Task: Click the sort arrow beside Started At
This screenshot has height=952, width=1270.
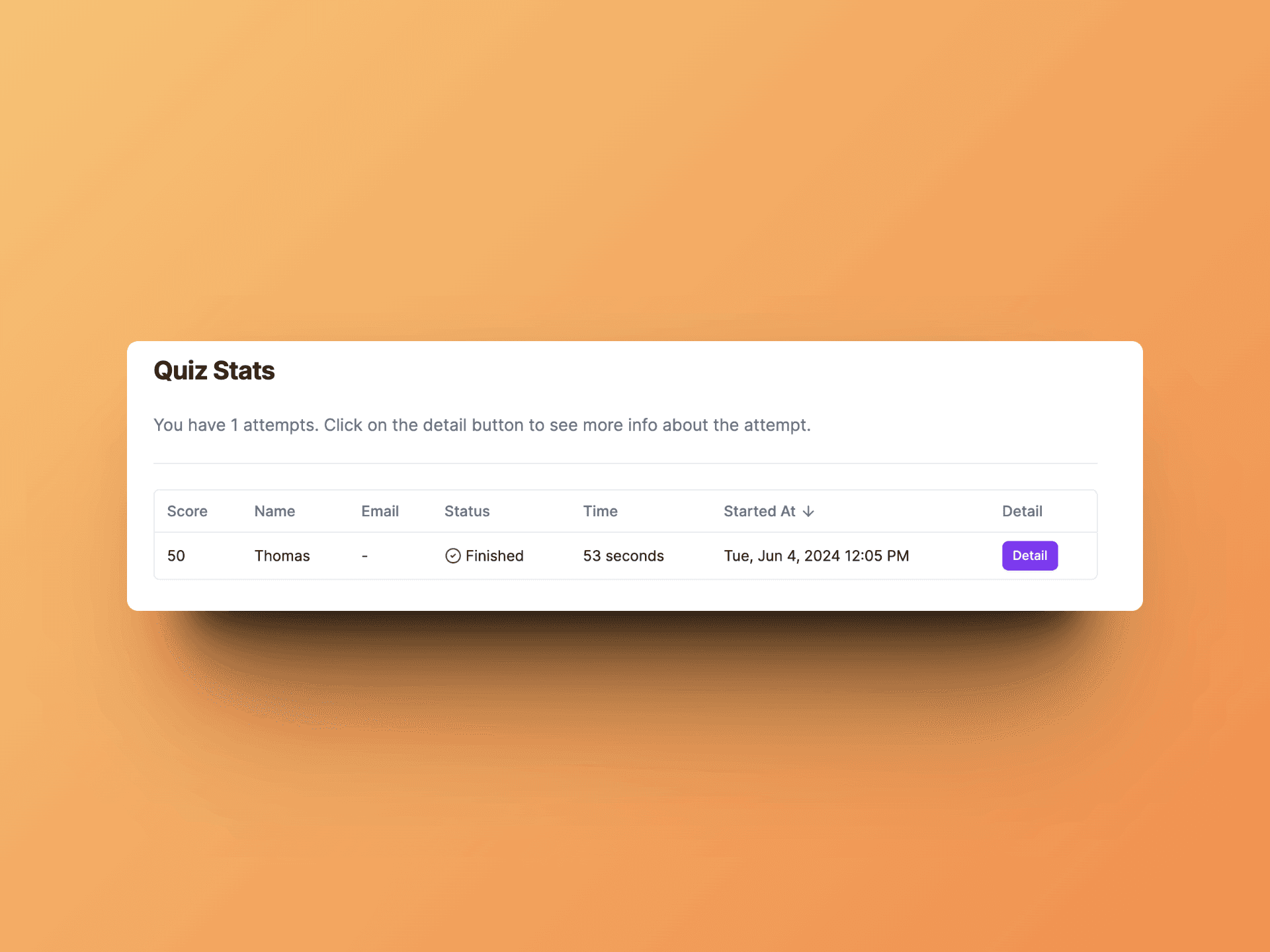Action: point(808,512)
